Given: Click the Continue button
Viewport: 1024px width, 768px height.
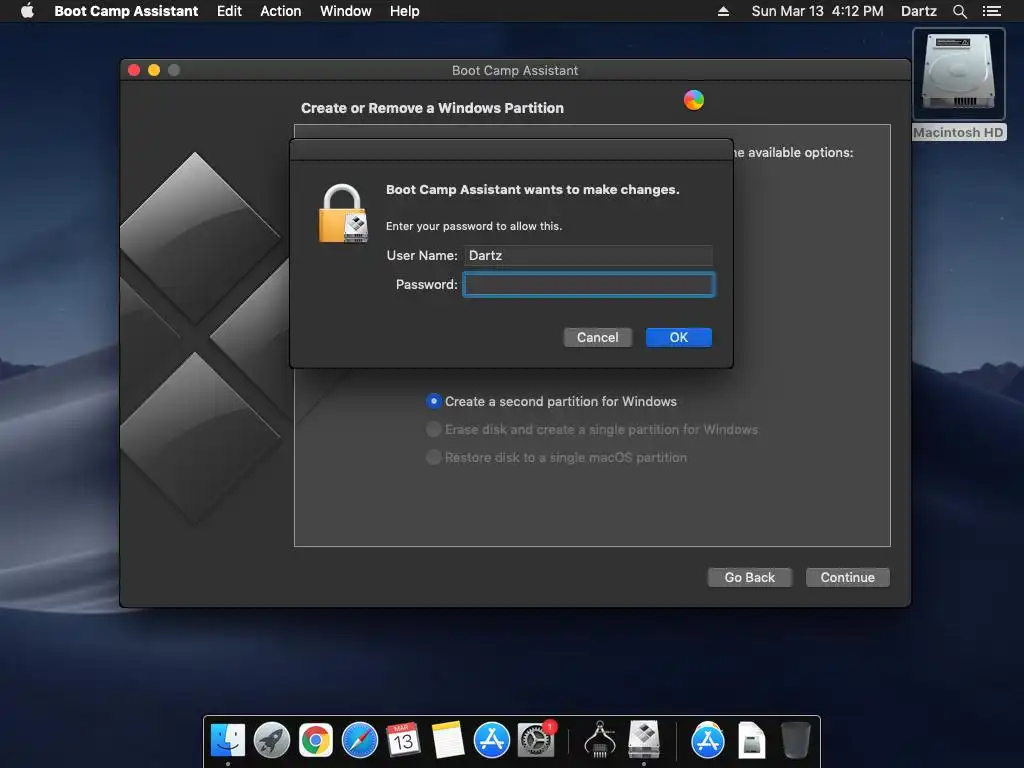Looking at the screenshot, I should click(x=848, y=577).
